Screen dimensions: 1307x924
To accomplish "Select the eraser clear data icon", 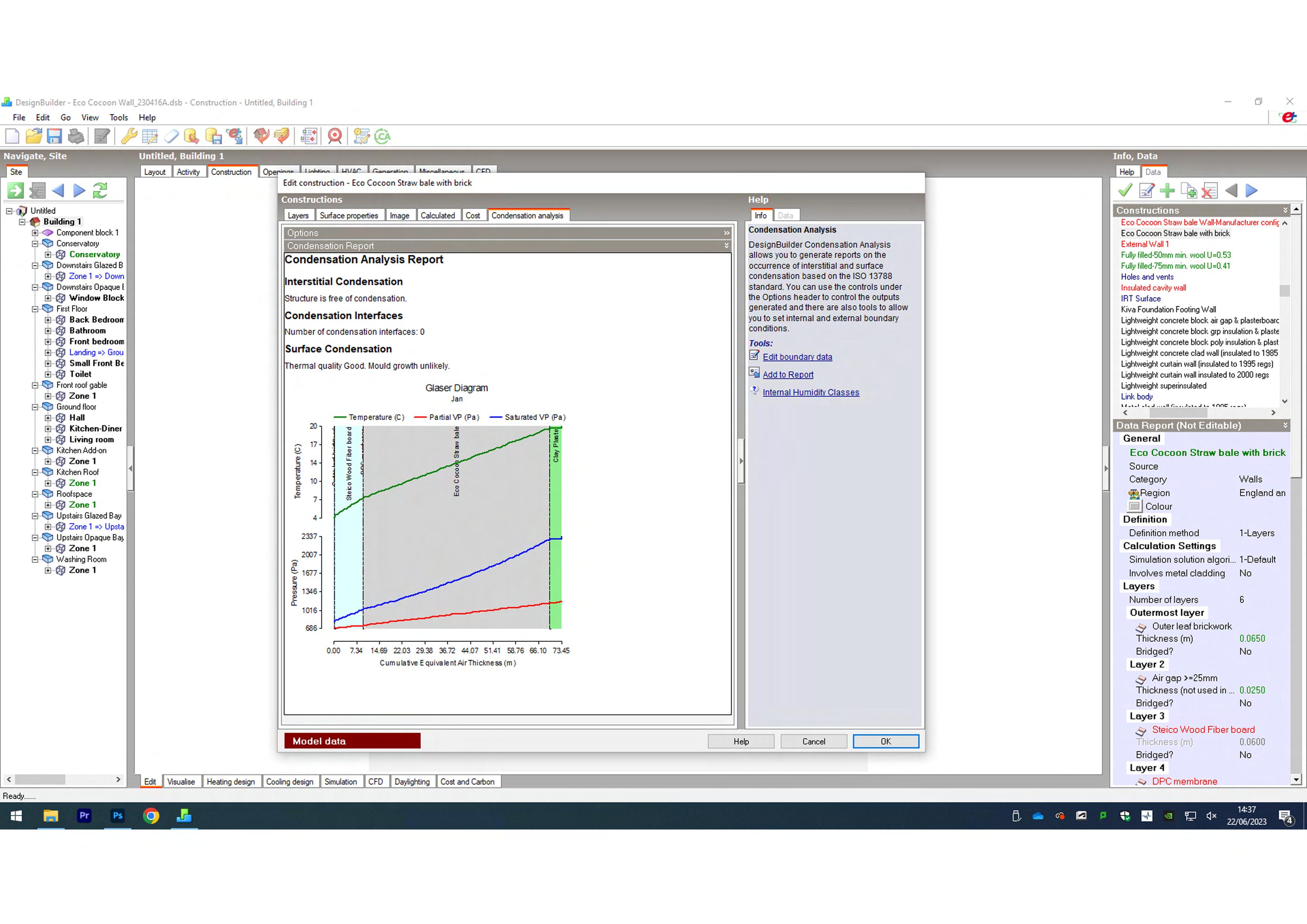I will pos(172,136).
